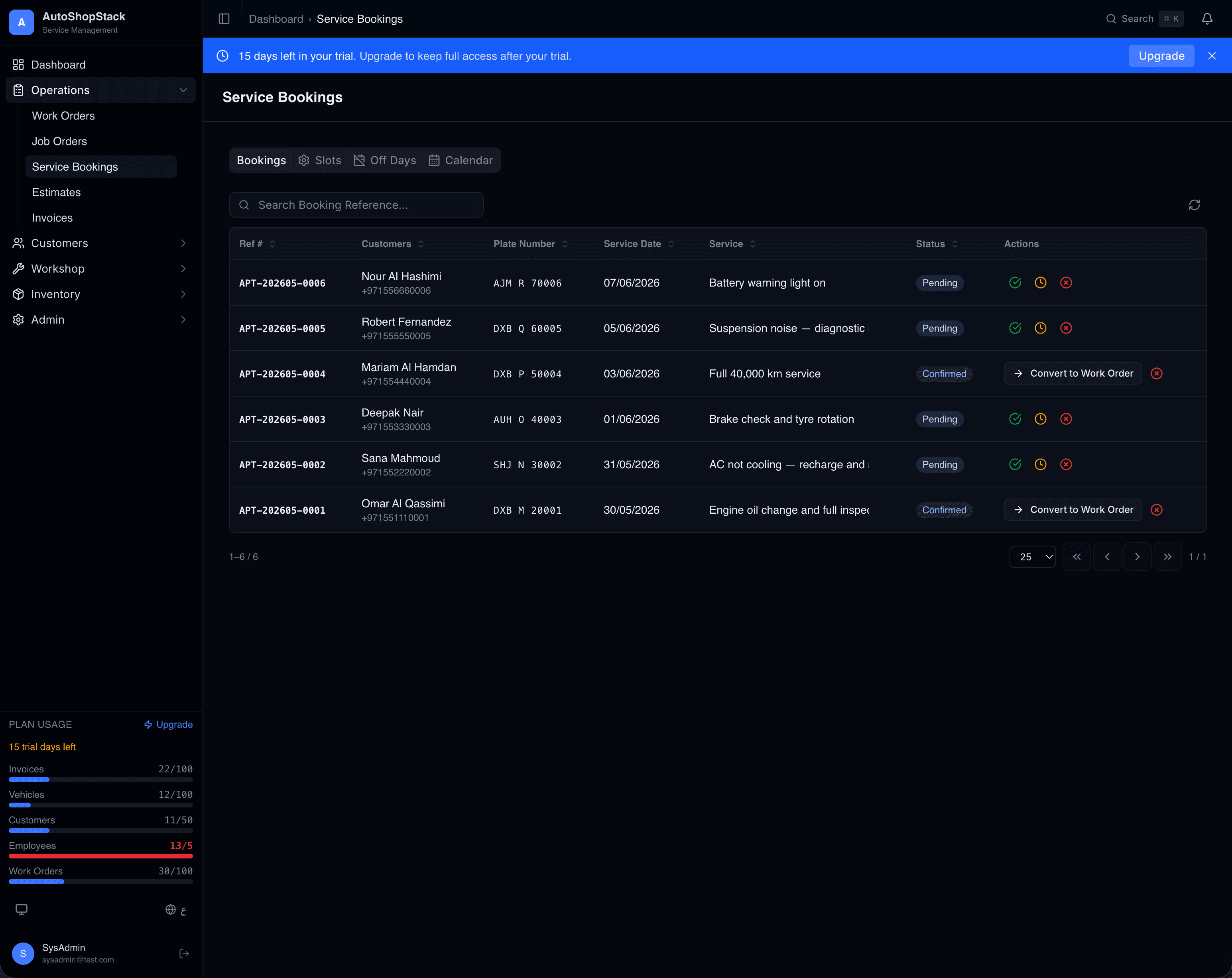Sort the table by Customers column
1232x978 pixels.
393,244
